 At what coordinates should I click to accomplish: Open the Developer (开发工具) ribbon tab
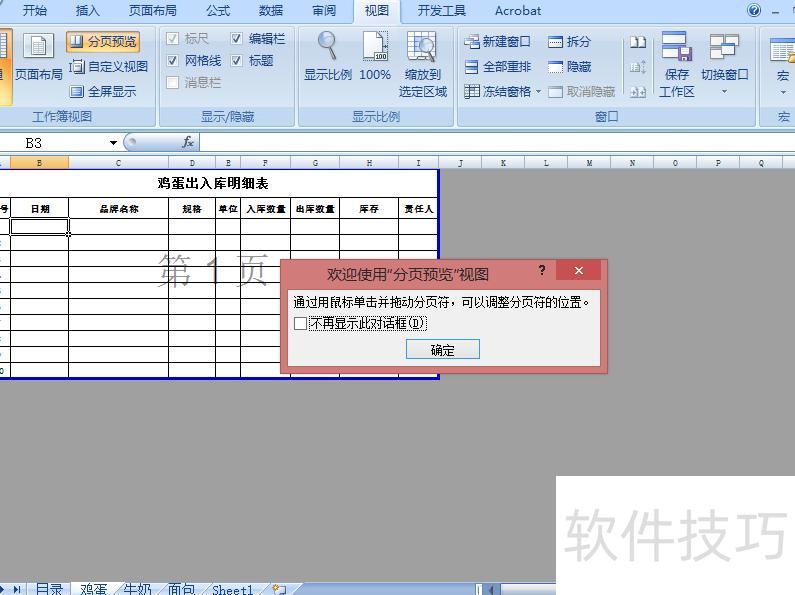click(x=441, y=11)
